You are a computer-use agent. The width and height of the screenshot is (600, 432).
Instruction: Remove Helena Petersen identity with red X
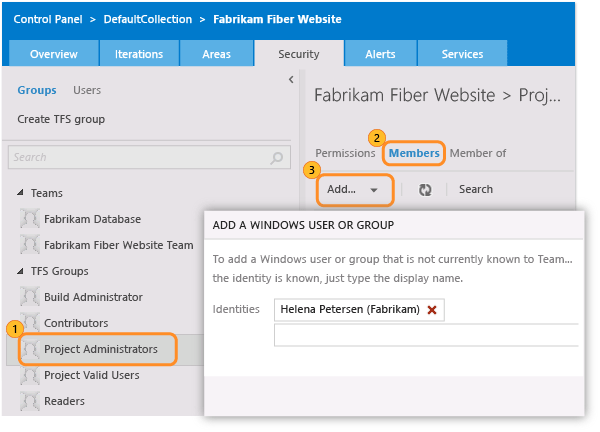432,310
